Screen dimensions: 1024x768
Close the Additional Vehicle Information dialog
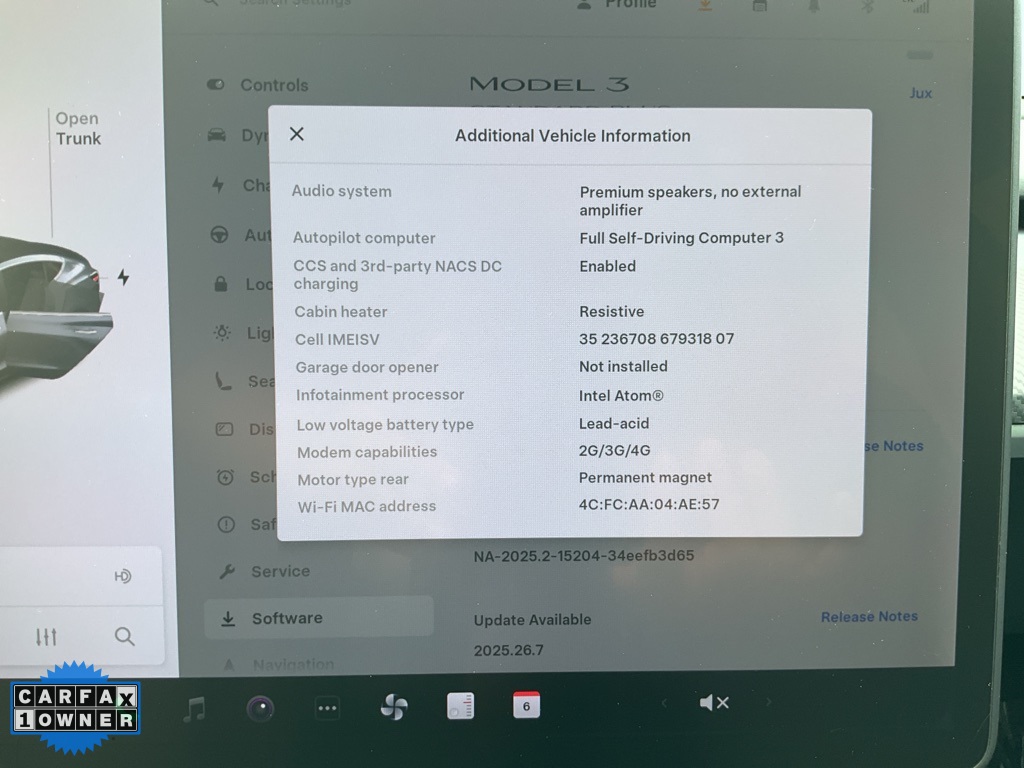296,134
